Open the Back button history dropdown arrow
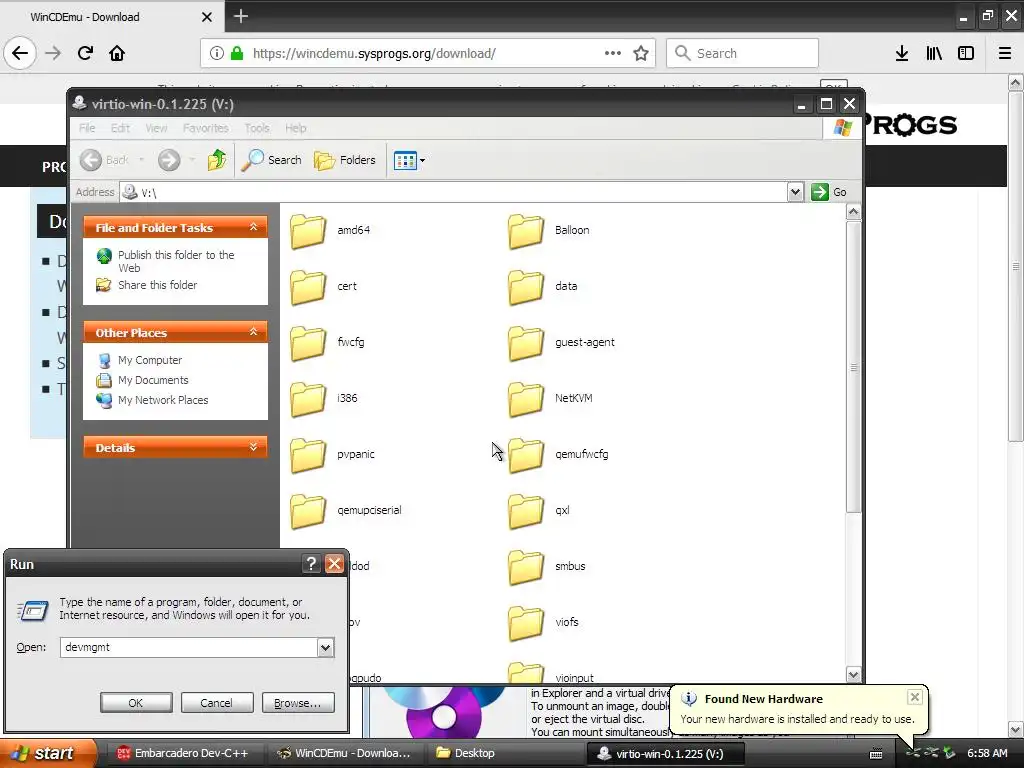1024x768 pixels. (x=141, y=160)
